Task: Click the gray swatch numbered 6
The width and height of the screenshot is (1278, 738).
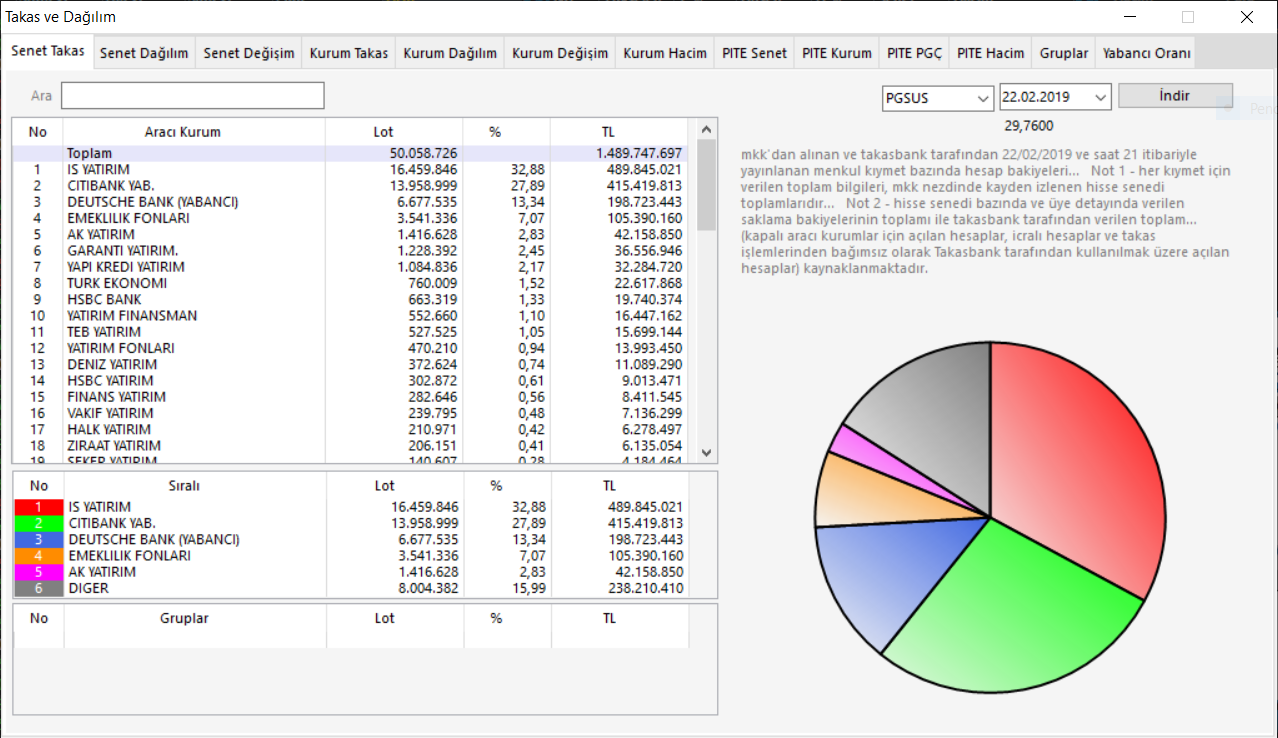Action: [x=38, y=588]
